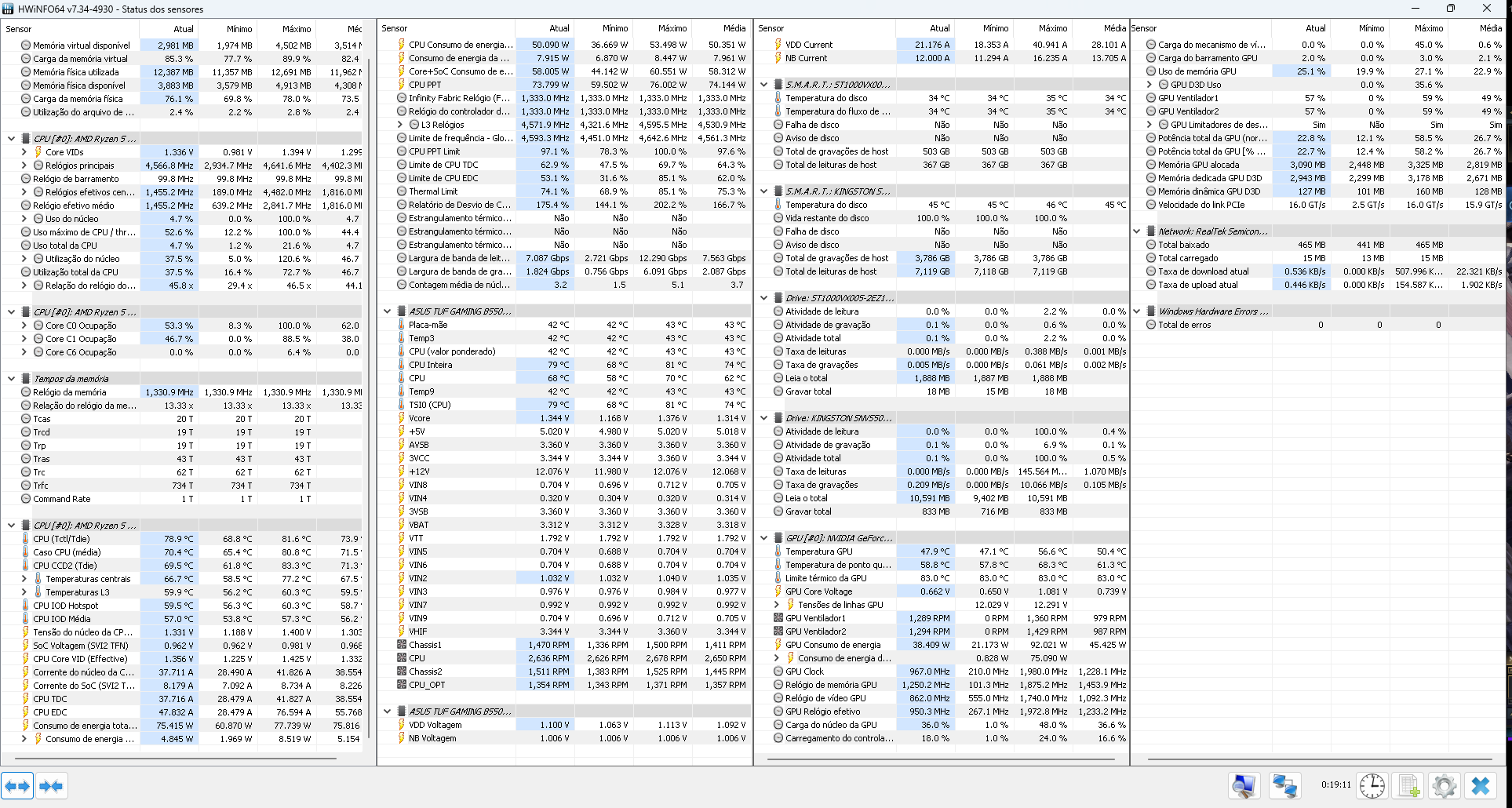Viewport: 1512px width, 808px height.
Task: Click fan icon beside Chassis1
Action: (x=402, y=645)
